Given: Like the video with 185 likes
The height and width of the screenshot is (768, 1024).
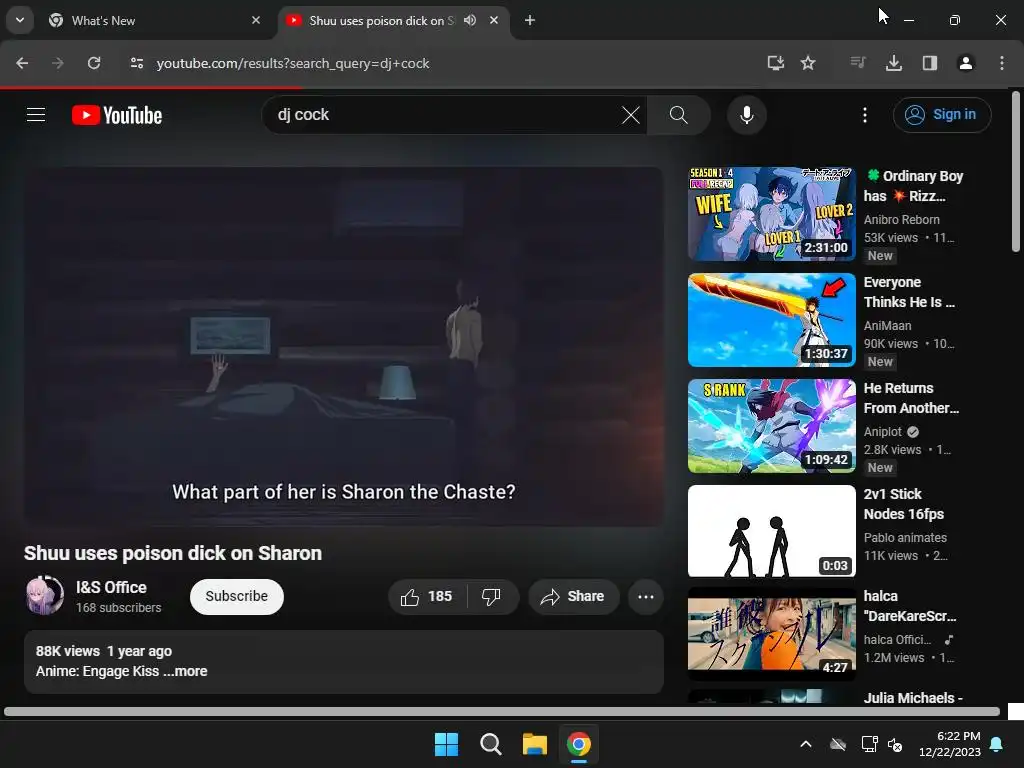Looking at the screenshot, I should (427, 596).
